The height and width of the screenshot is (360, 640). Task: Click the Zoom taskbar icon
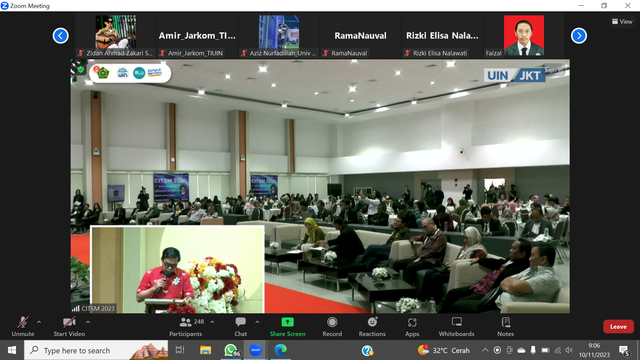[x=256, y=350]
